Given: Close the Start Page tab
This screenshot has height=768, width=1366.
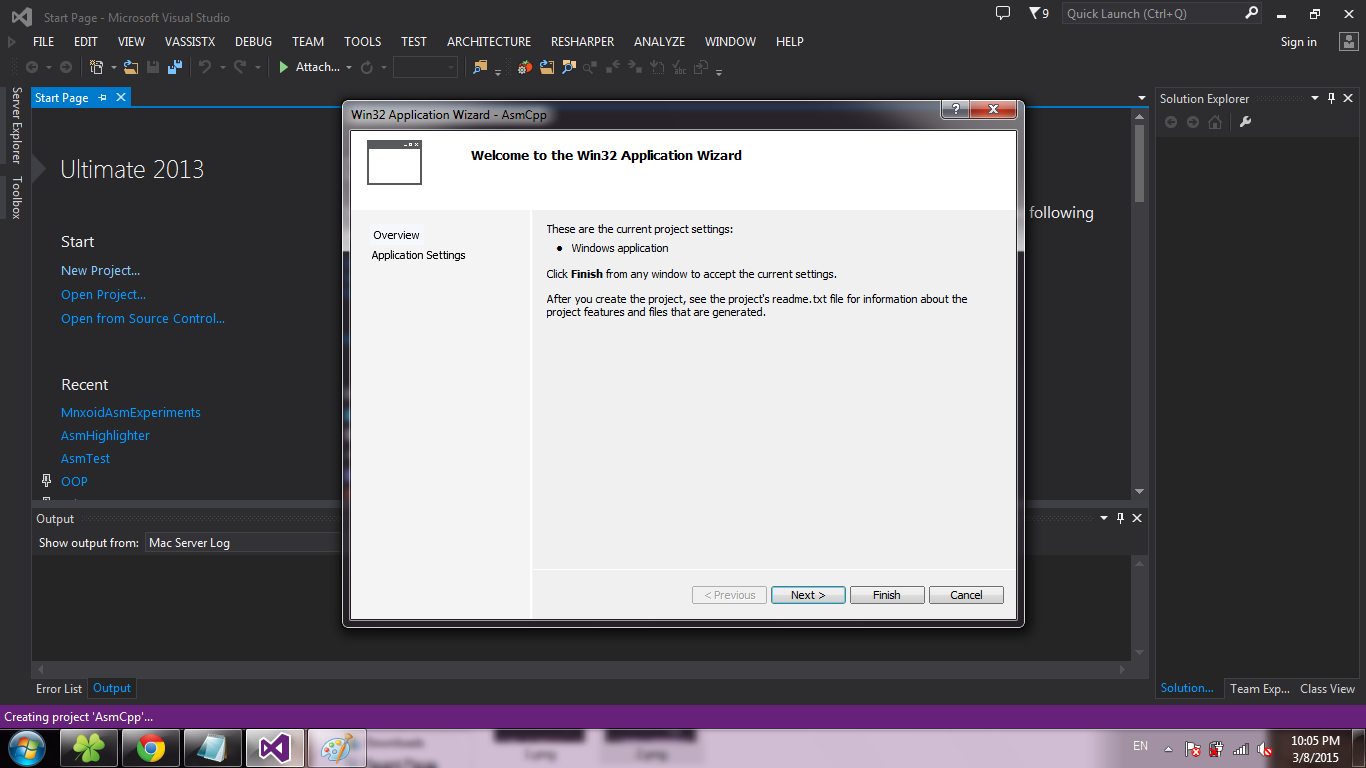Looking at the screenshot, I should point(121,98).
